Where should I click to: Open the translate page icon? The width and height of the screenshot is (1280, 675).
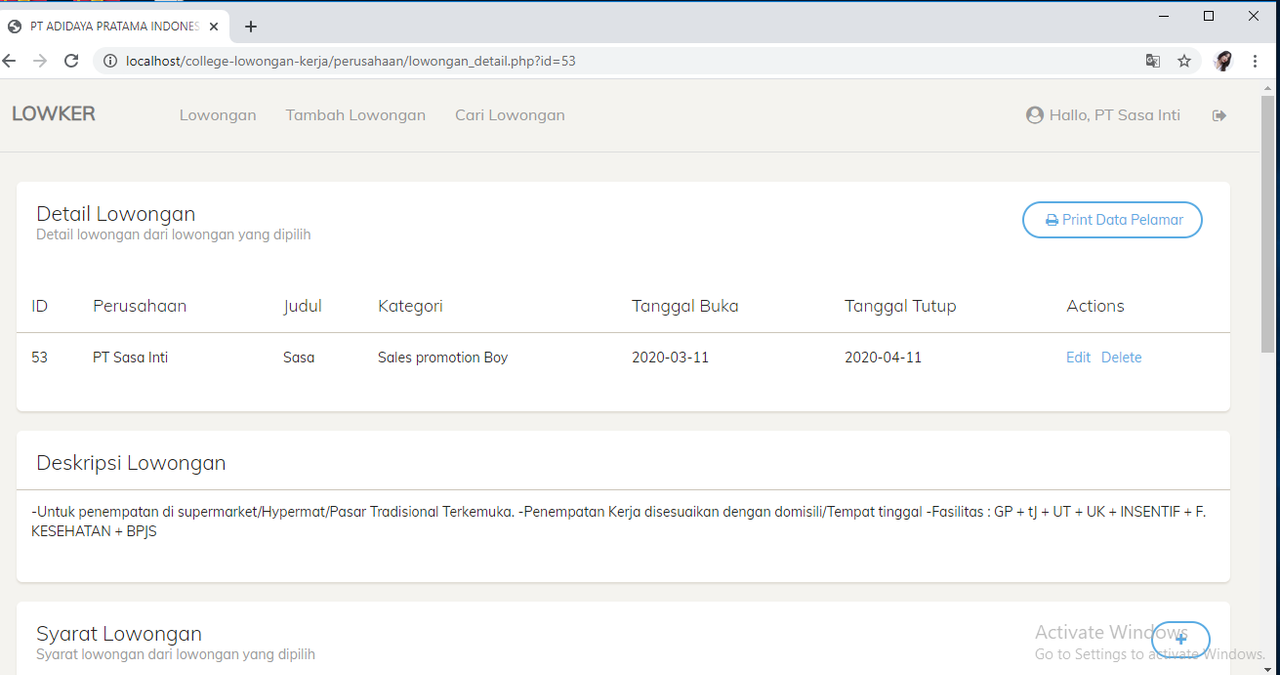1153,61
